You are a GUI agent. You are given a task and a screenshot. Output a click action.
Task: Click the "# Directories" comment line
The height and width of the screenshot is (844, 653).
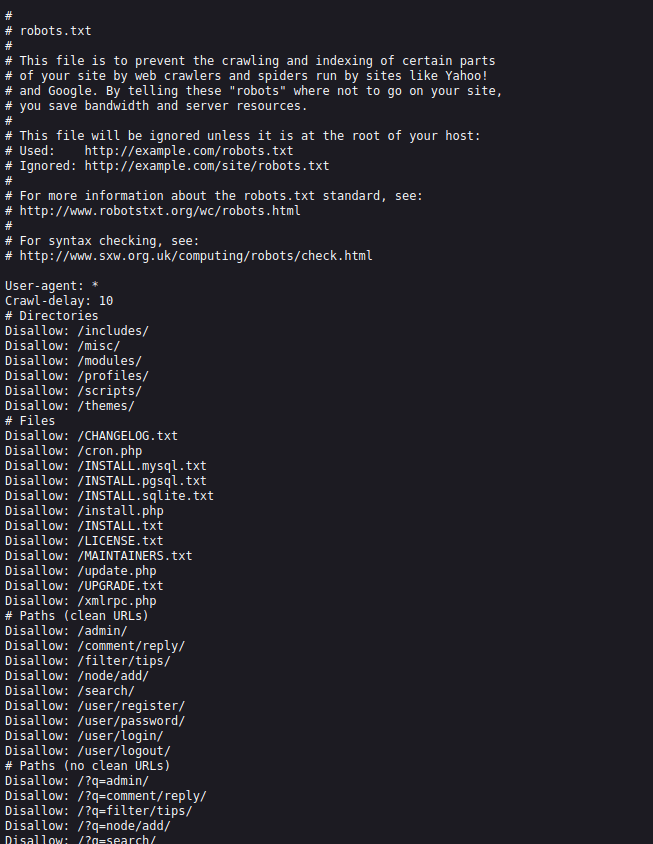[52, 316]
